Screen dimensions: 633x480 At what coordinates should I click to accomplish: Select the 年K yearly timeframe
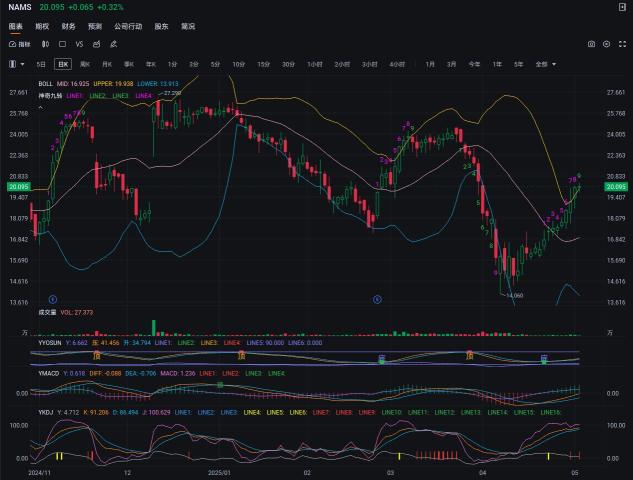tap(151, 64)
